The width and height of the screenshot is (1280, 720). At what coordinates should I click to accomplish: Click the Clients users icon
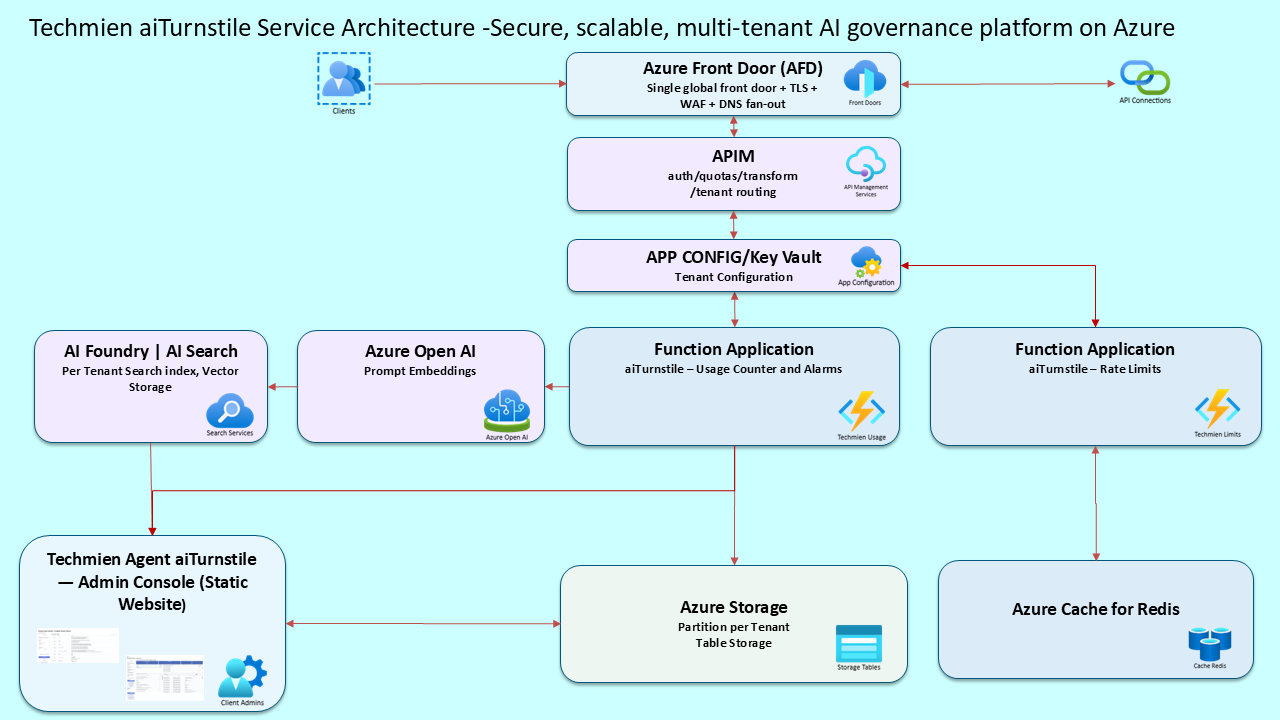click(344, 78)
